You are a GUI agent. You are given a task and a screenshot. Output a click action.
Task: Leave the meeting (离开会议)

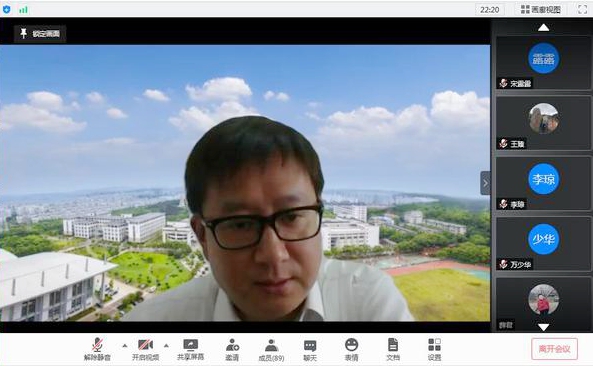(x=554, y=349)
